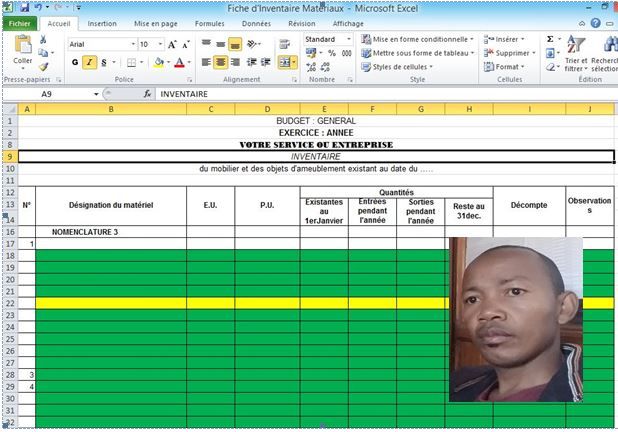This screenshot has height=432, width=618.
Task: Switch to the Insertion tab
Action: pyautogui.click(x=102, y=24)
